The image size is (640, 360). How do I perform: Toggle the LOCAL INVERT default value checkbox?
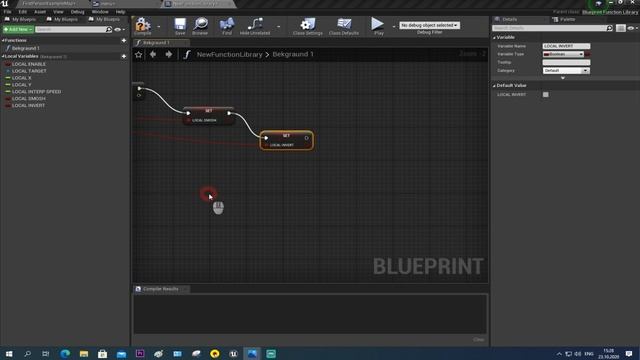coord(546,95)
